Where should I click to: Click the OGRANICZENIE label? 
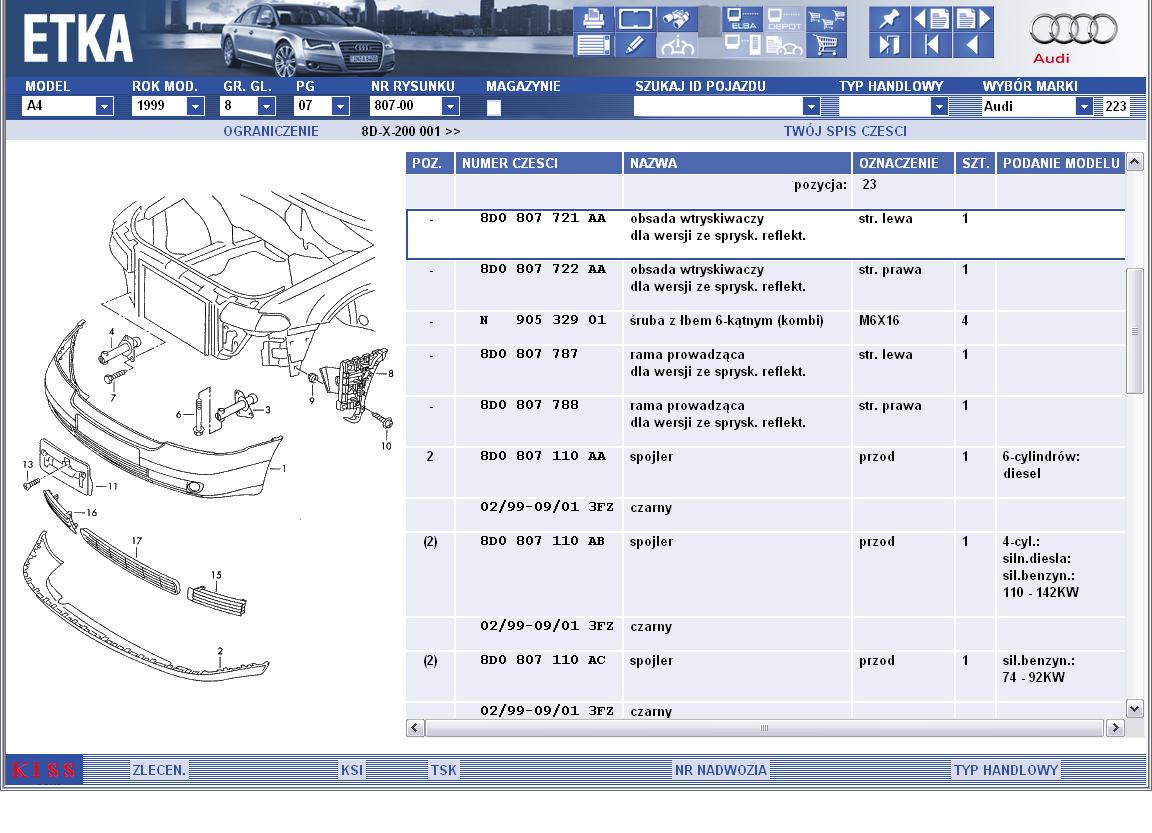tap(271, 131)
